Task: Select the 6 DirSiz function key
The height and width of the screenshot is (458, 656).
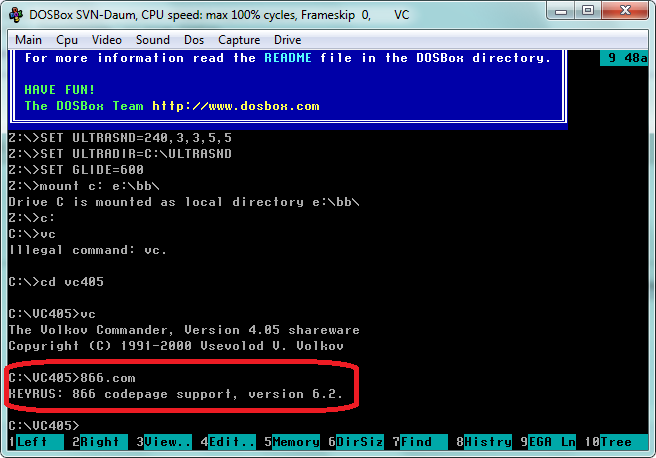Action: click(356, 442)
